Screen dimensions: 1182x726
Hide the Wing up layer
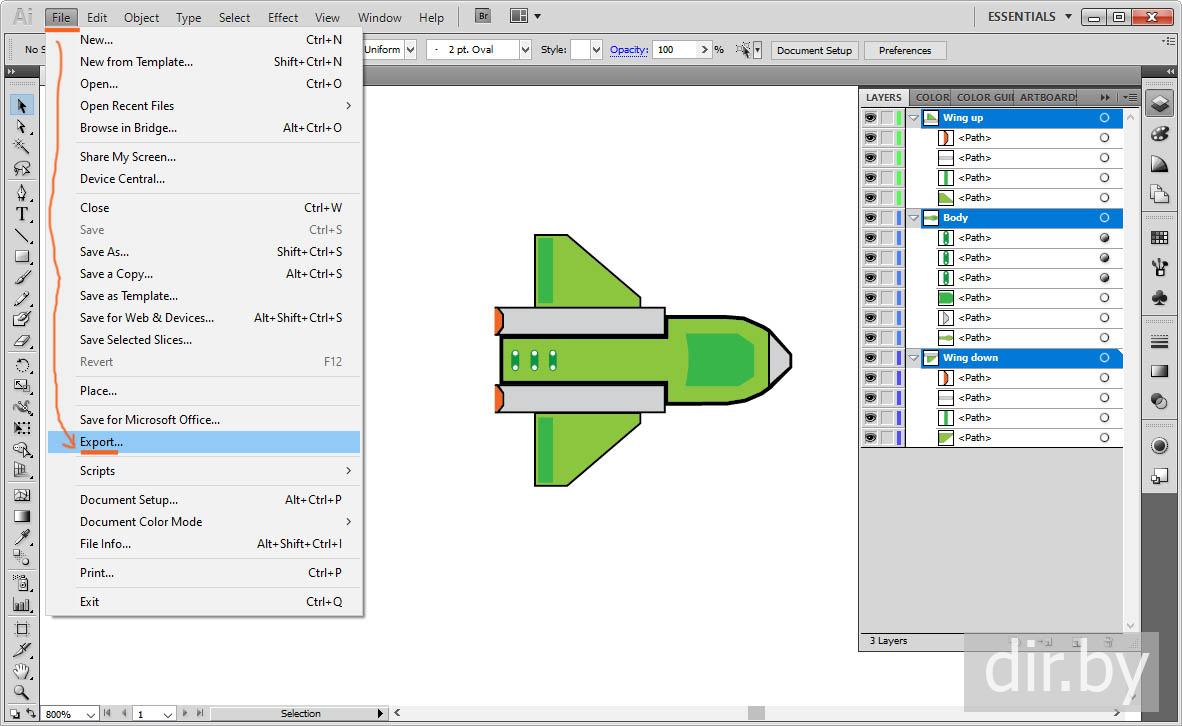870,118
